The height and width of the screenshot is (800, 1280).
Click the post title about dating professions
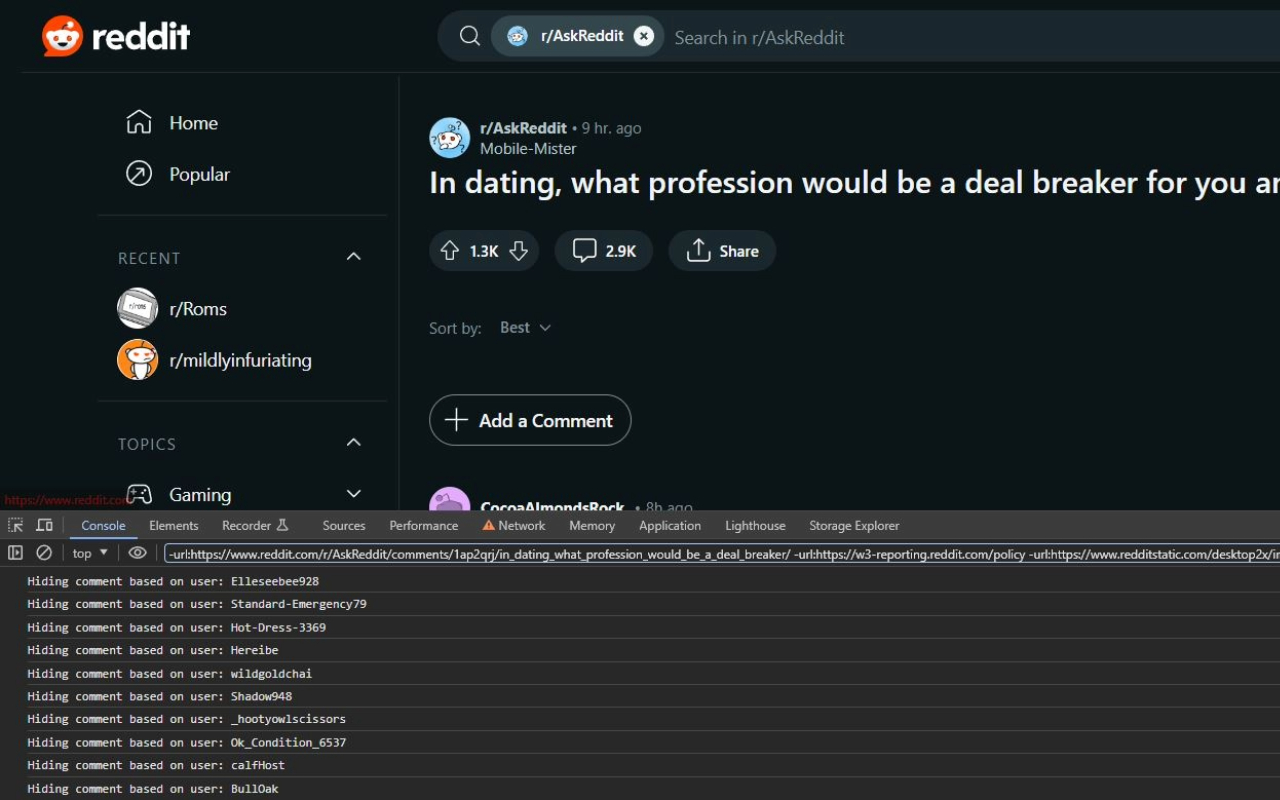(854, 183)
